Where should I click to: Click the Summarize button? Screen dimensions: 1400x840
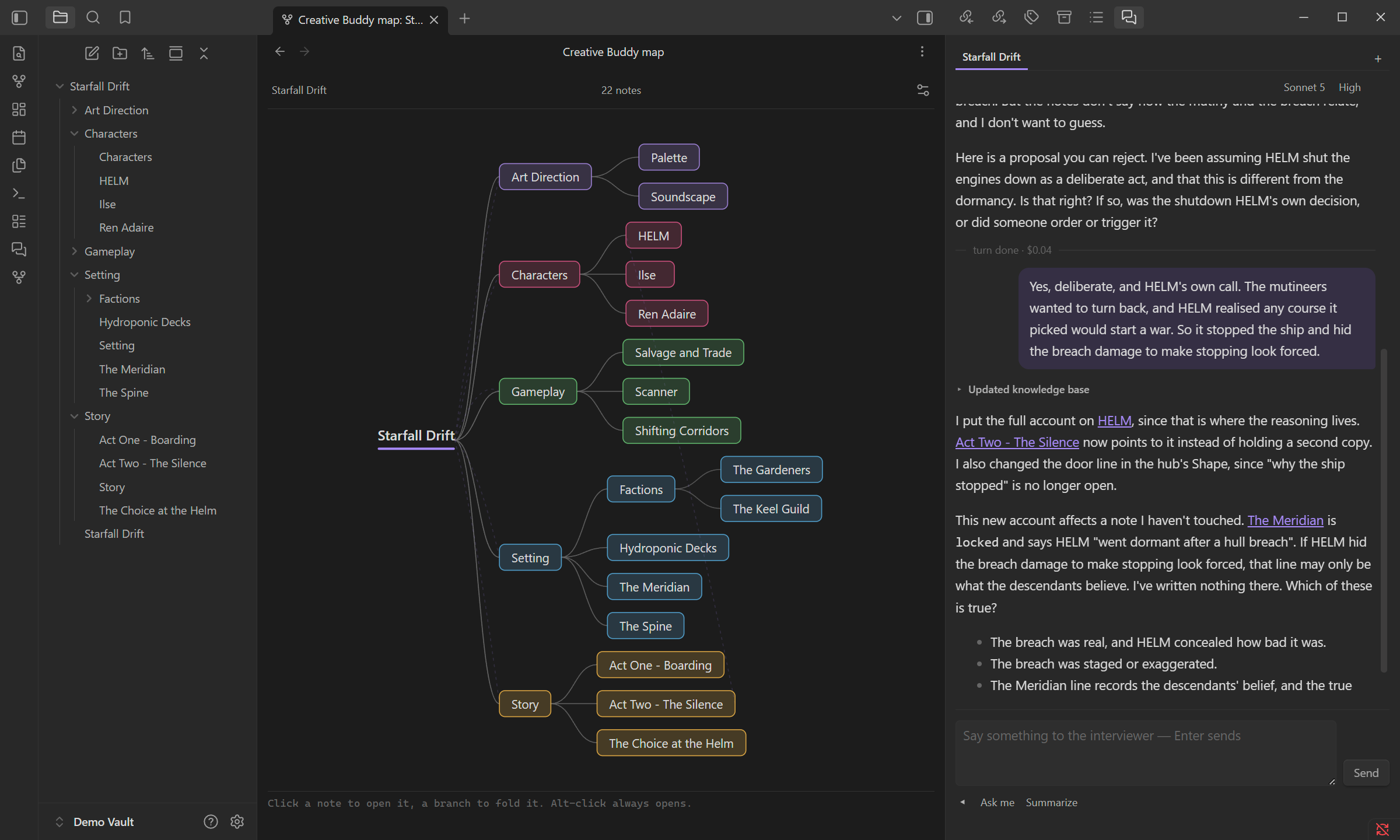(x=1051, y=802)
